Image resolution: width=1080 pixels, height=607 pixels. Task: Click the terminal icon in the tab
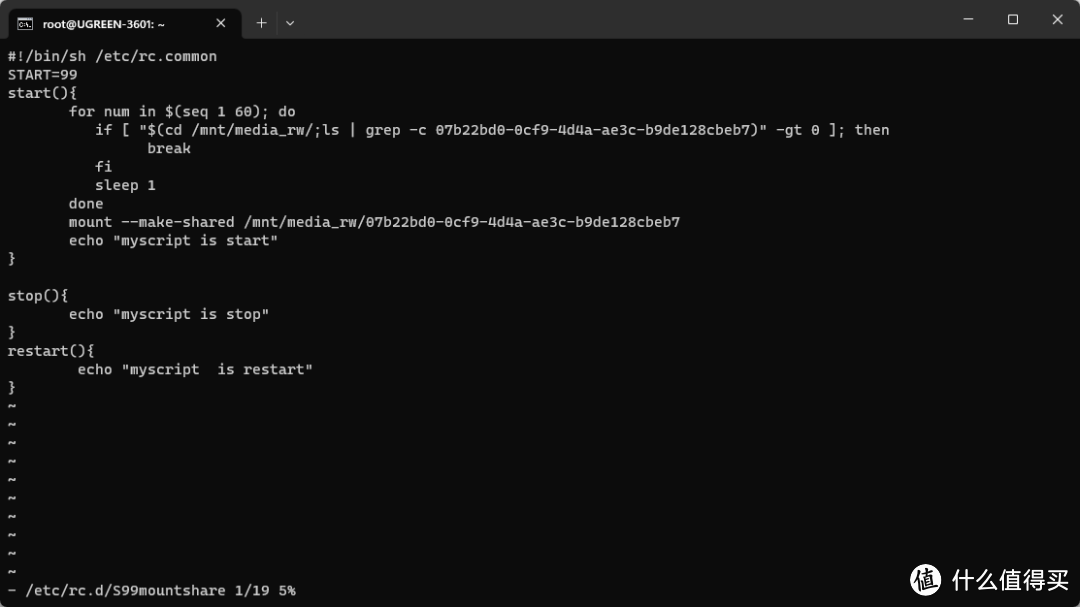pos(25,24)
